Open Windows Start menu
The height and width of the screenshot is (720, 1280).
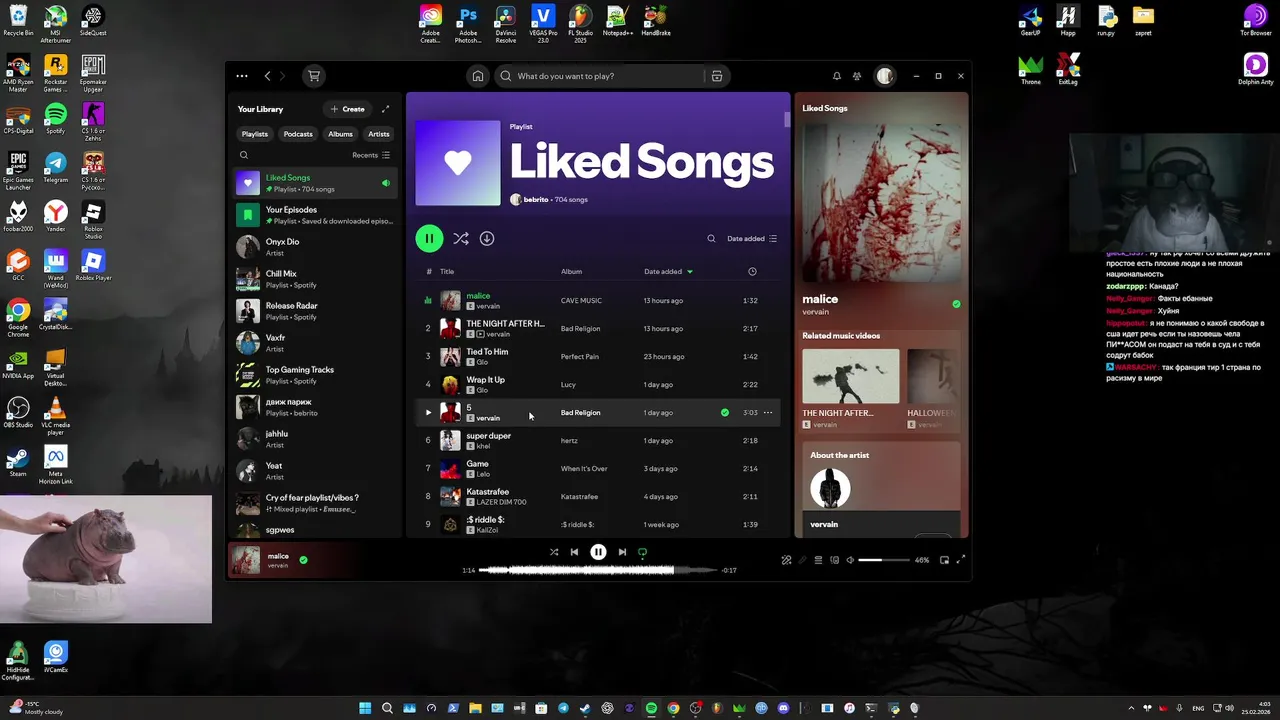coord(365,708)
